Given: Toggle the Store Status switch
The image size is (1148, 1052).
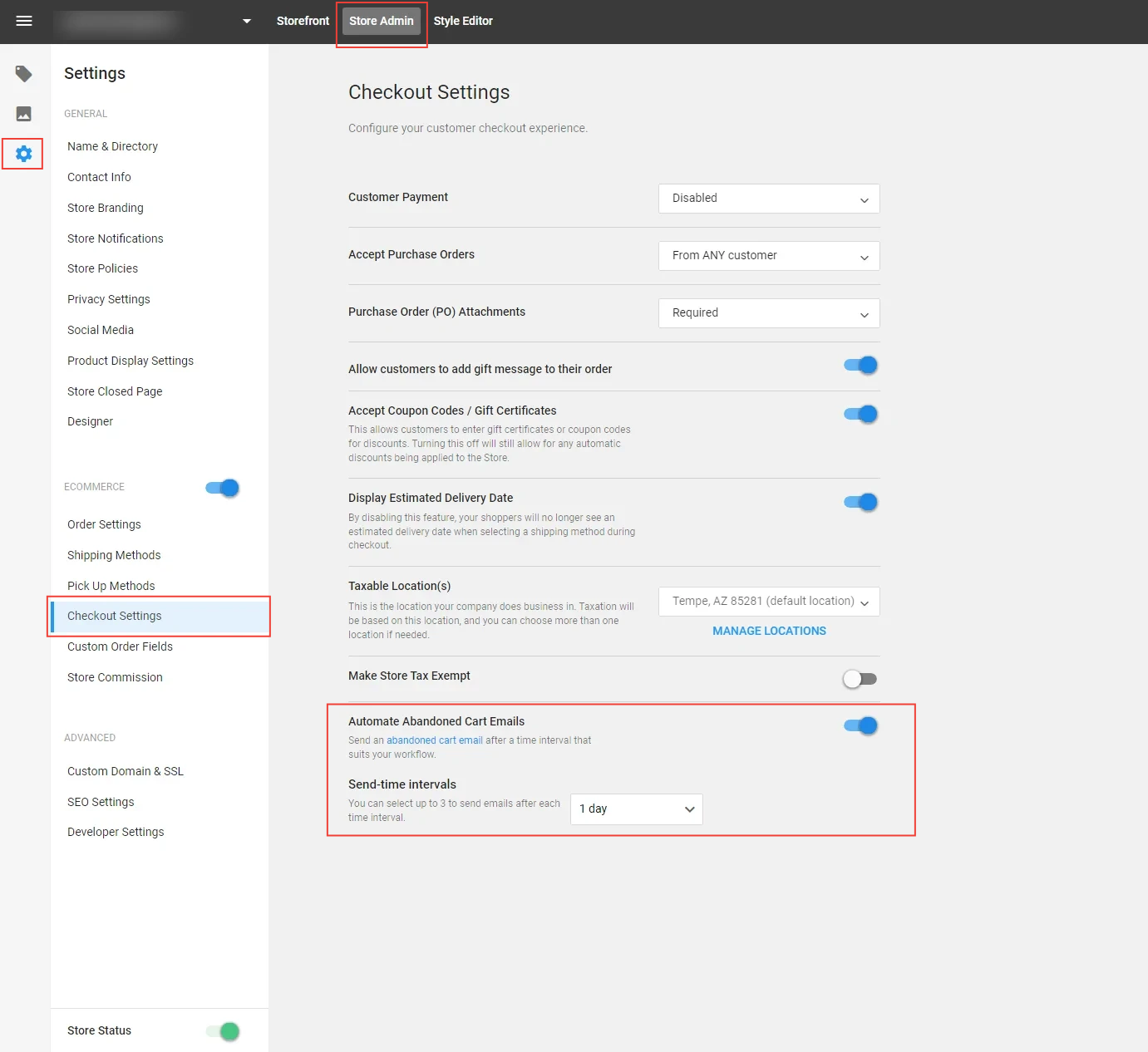Looking at the screenshot, I should [223, 1031].
